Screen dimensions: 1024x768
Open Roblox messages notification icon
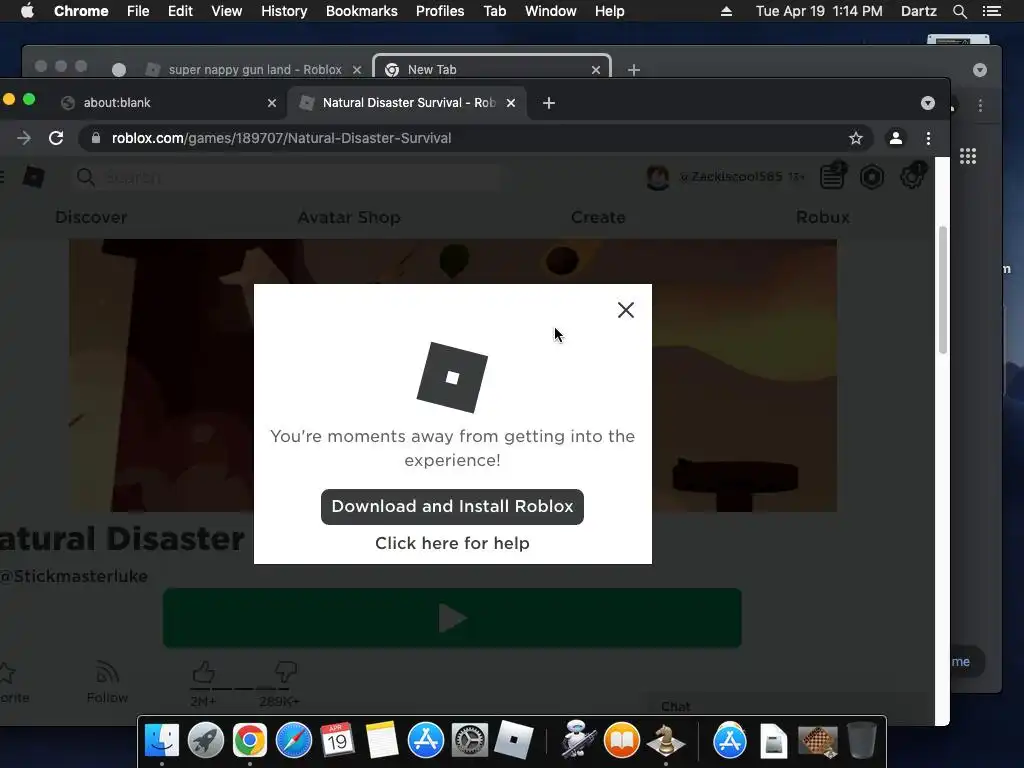(x=833, y=176)
